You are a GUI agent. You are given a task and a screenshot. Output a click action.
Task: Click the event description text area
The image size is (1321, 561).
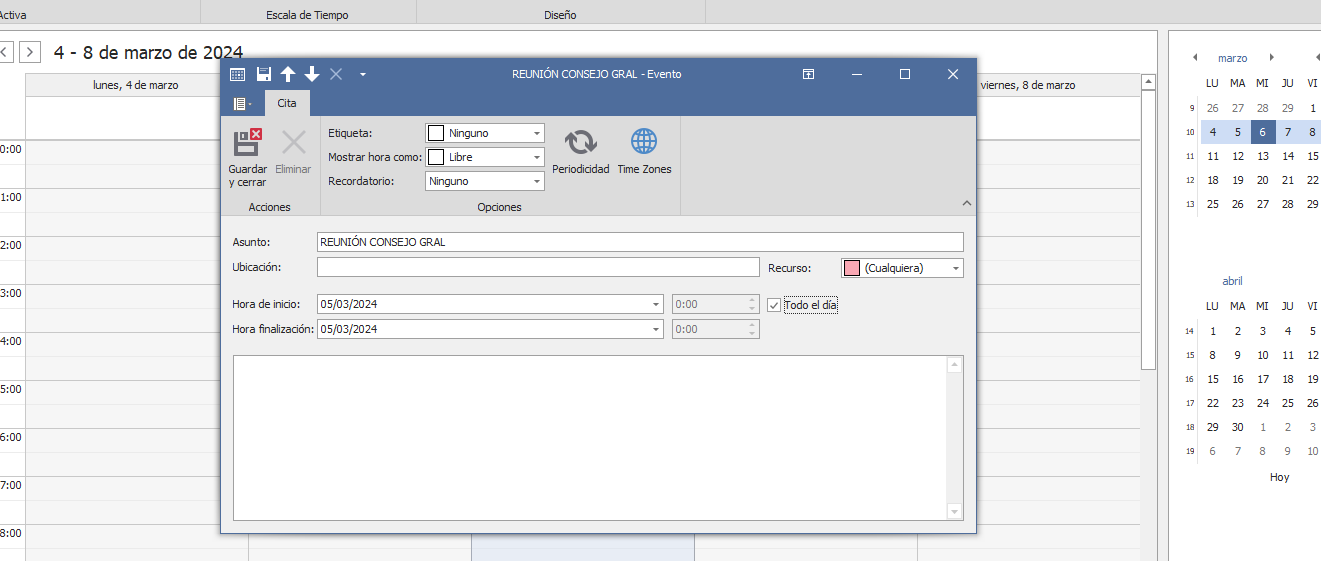point(590,438)
